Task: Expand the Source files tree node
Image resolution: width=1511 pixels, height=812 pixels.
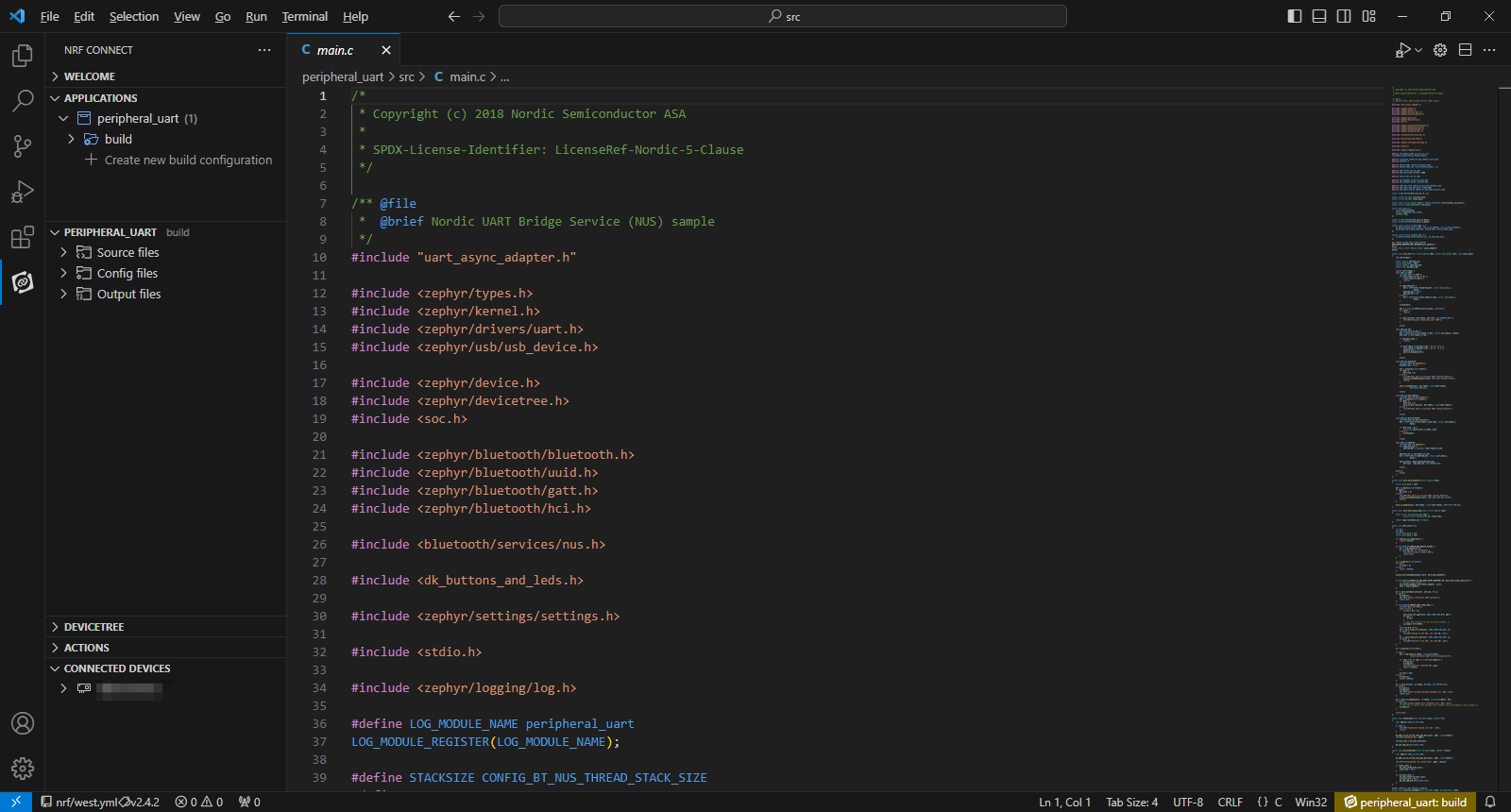Action: click(x=127, y=252)
